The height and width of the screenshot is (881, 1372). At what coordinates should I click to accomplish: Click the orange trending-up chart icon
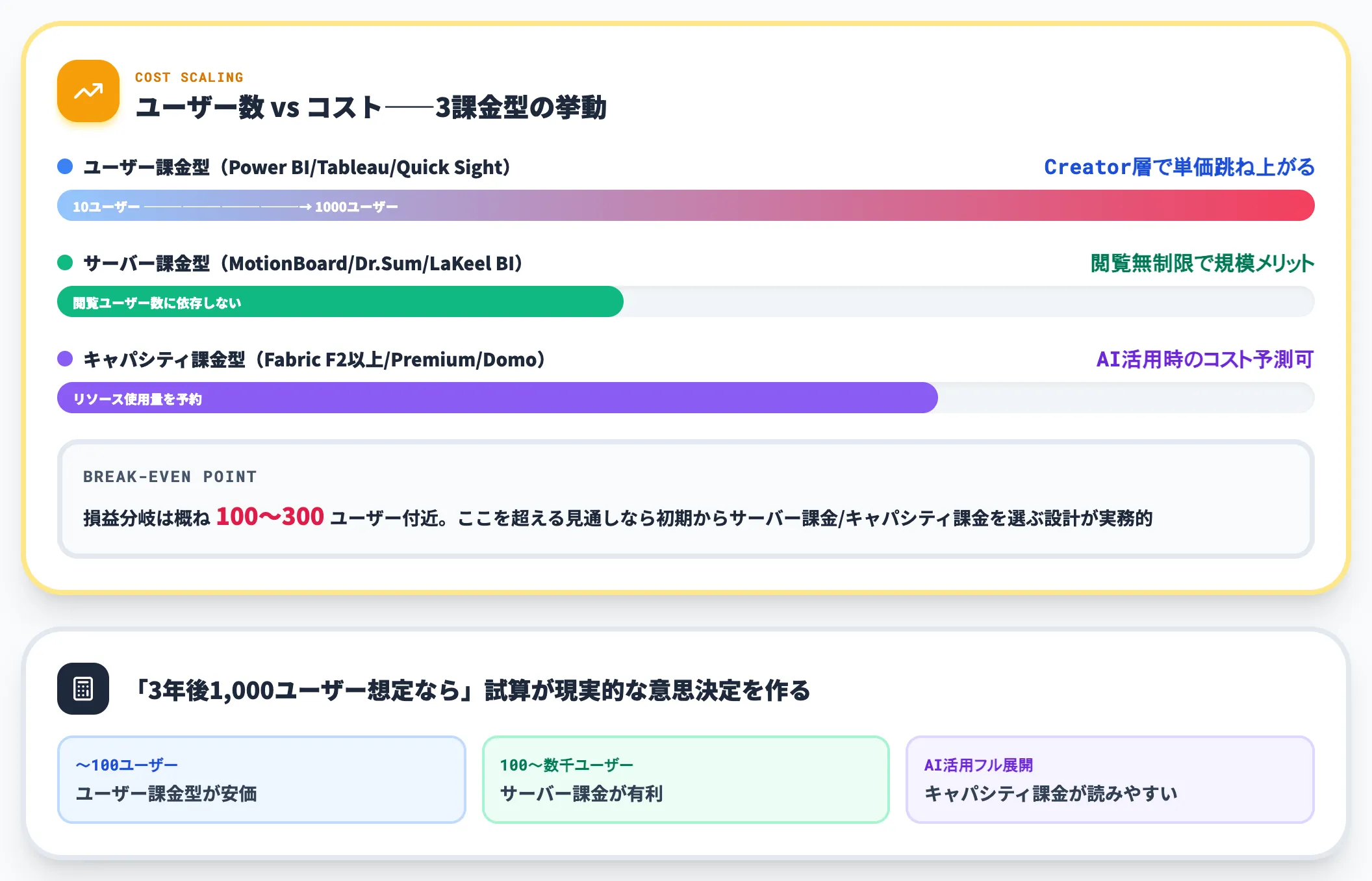pos(88,91)
